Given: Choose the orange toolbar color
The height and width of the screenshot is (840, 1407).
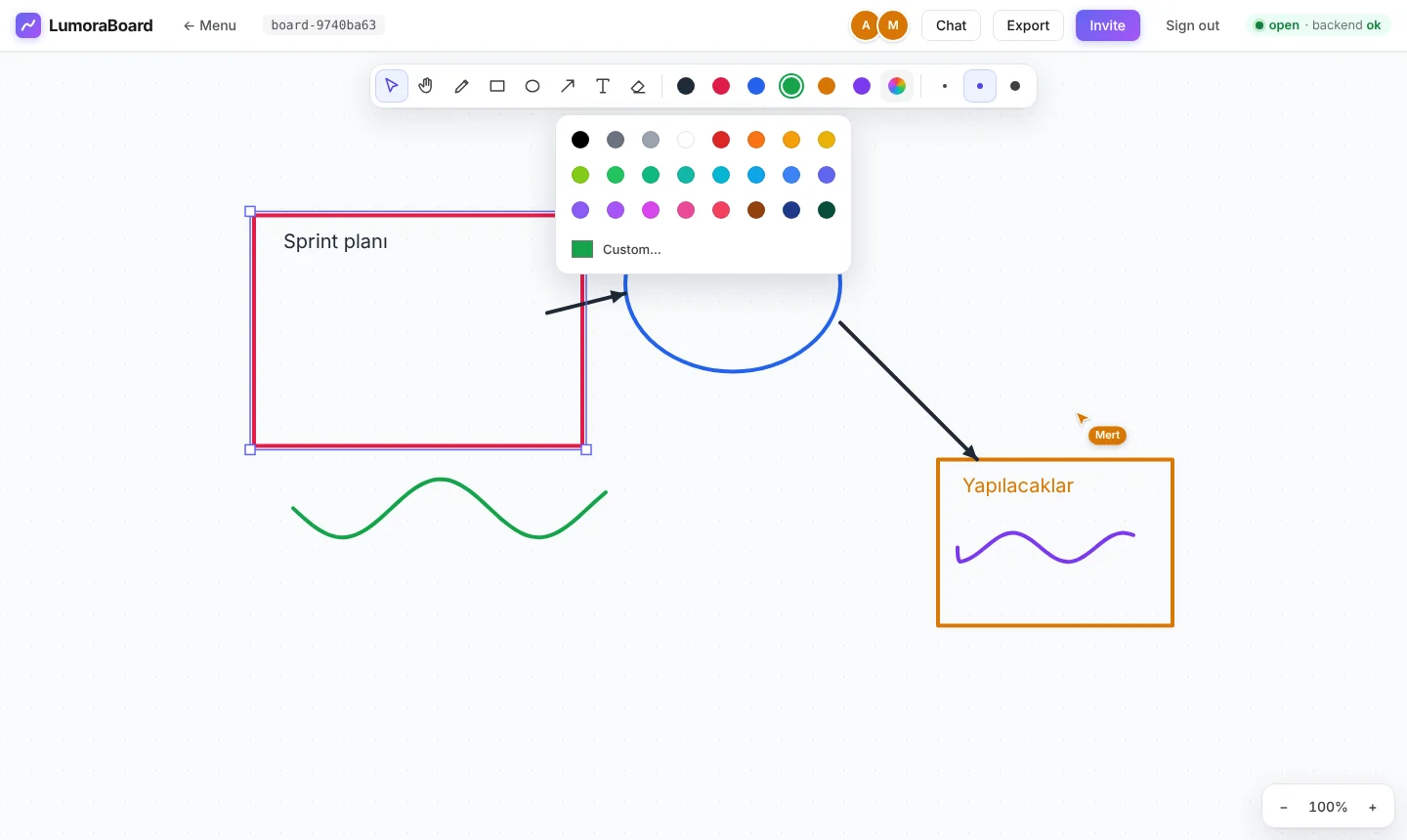Looking at the screenshot, I should tap(827, 86).
